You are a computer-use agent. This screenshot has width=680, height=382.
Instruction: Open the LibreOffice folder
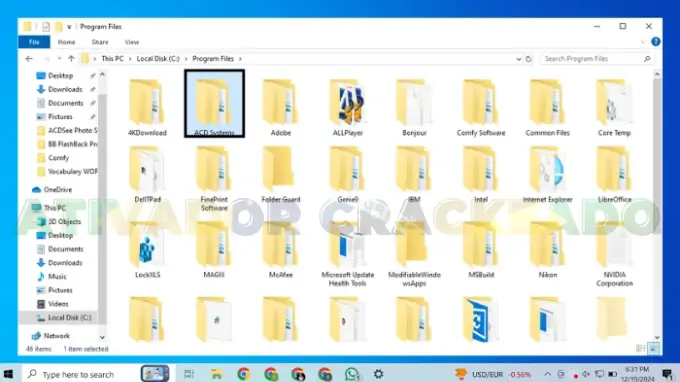(x=614, y=174)
